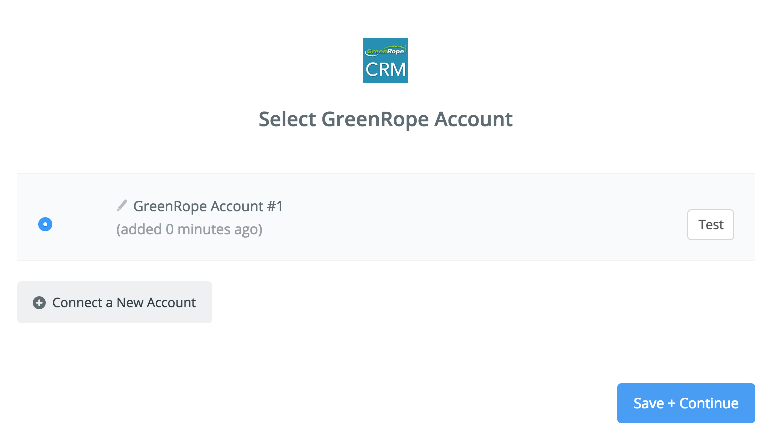Add another GreenRope account via plus icon

click(x=39, y=302)
